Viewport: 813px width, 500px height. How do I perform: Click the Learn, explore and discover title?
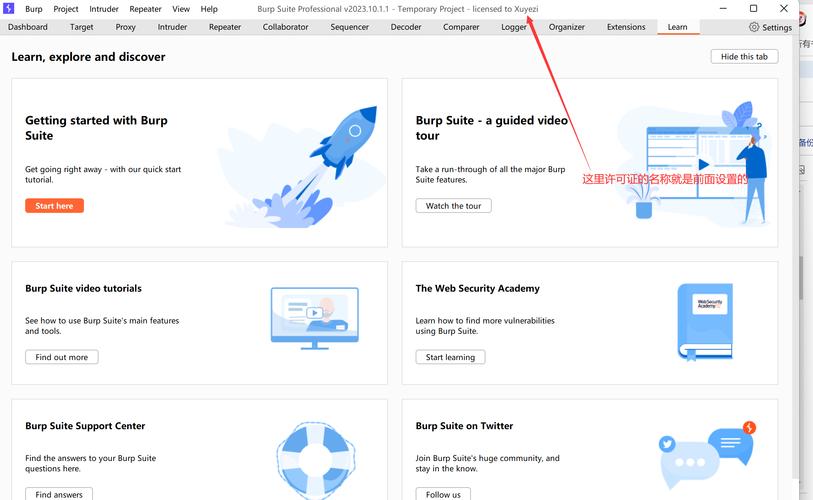pyautogui.click(x=88, y=57)
